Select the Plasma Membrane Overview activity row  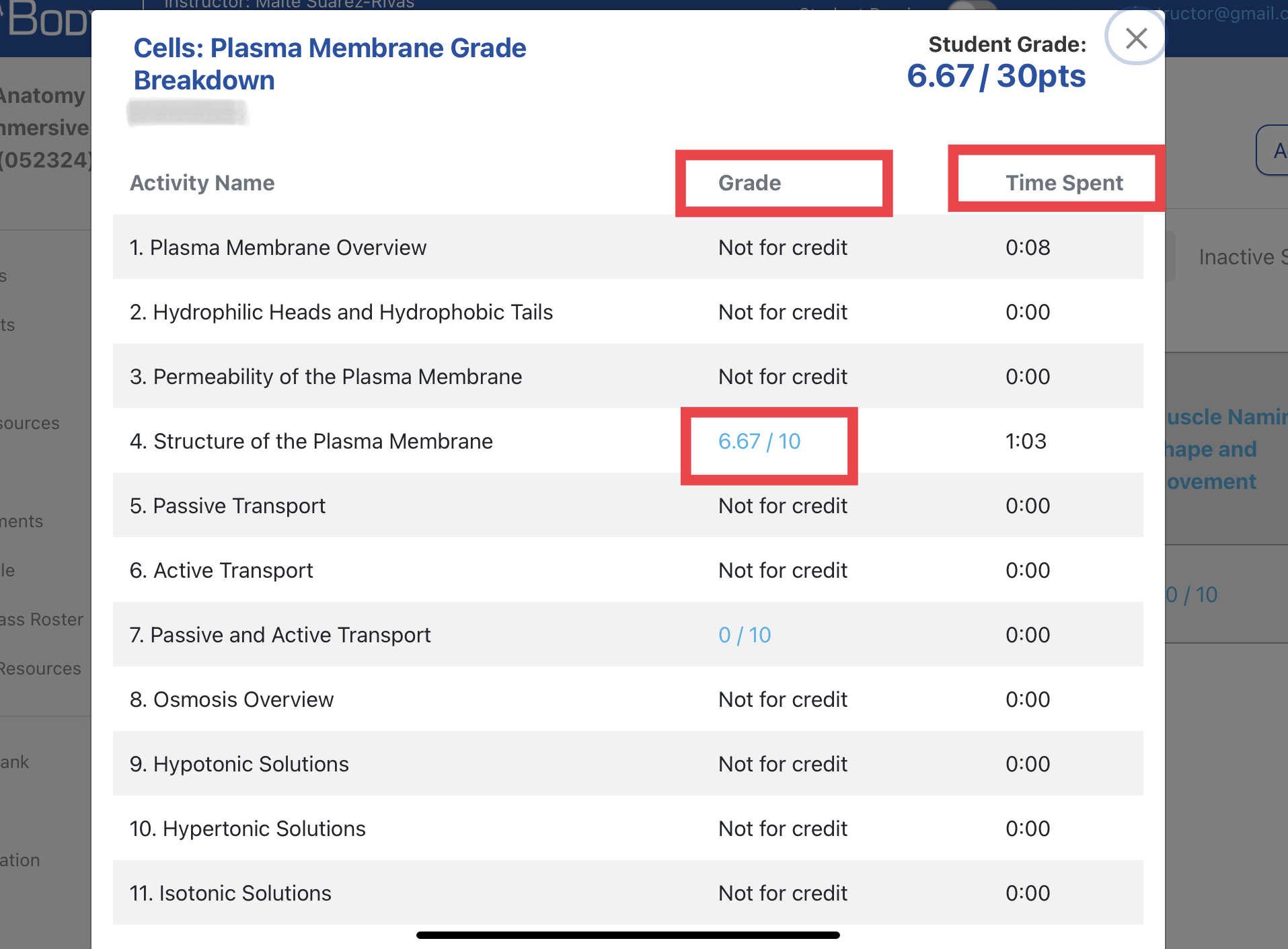pyautogui.click(x=278, y=247)
